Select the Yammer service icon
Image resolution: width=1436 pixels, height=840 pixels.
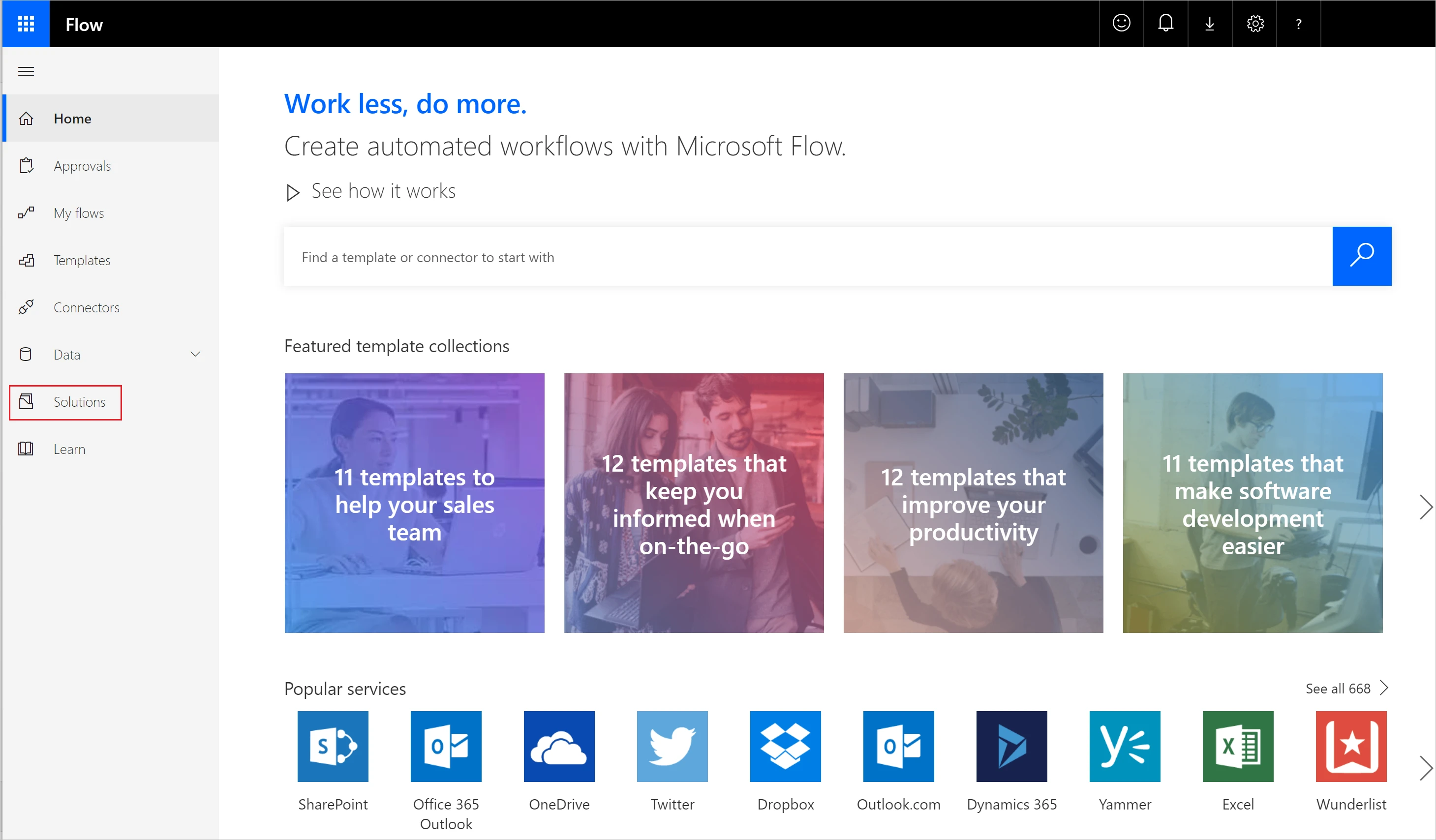tap(1124, 746)
